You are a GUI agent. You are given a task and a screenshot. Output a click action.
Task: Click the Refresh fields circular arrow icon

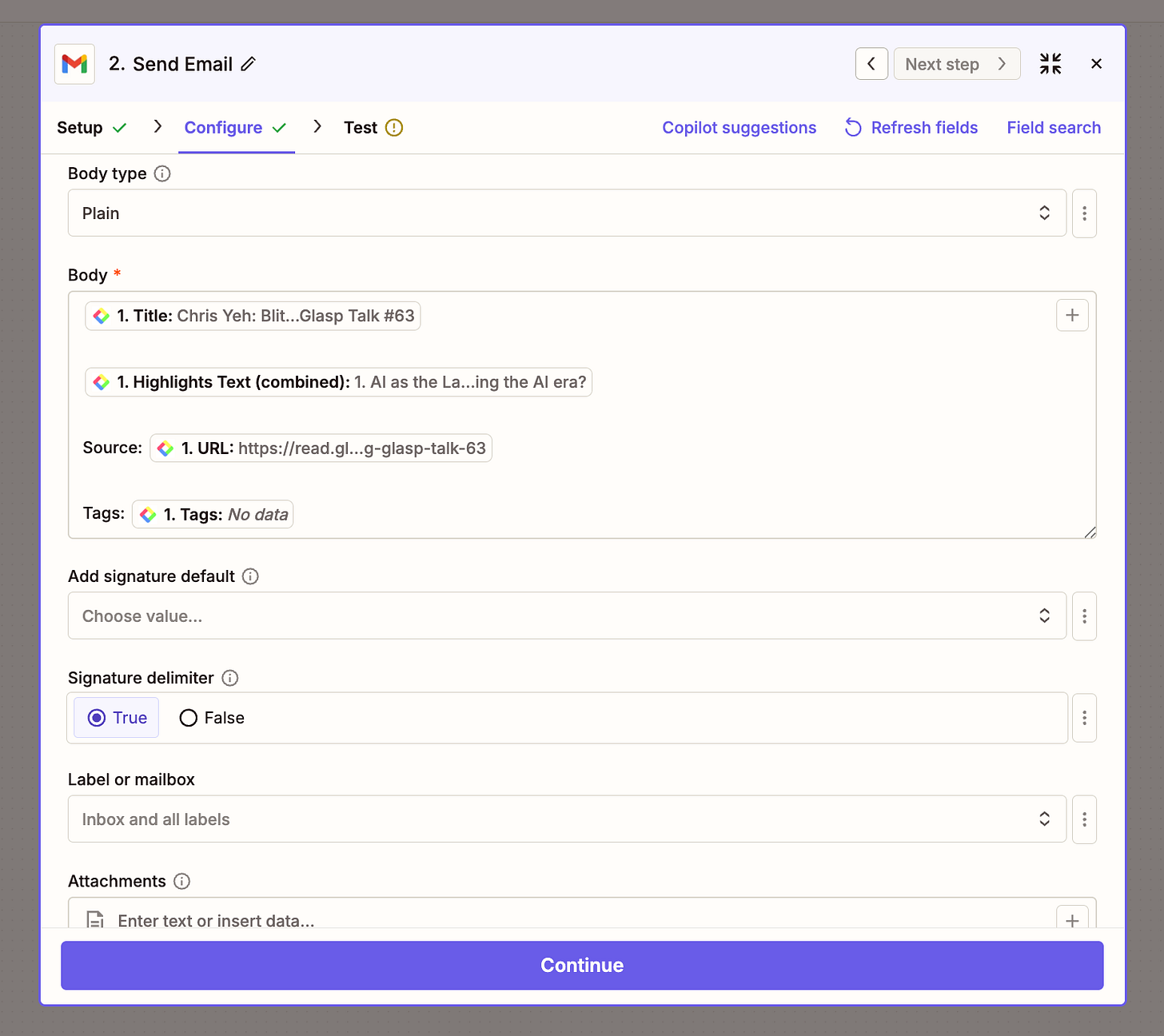853,128
